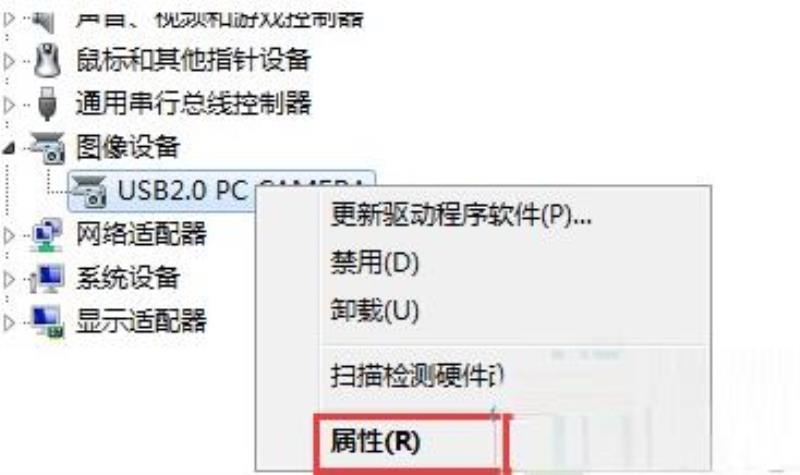The image size is (800, 475).
Task: Collapse the 图像设备 node
Action: click(9, 148)
